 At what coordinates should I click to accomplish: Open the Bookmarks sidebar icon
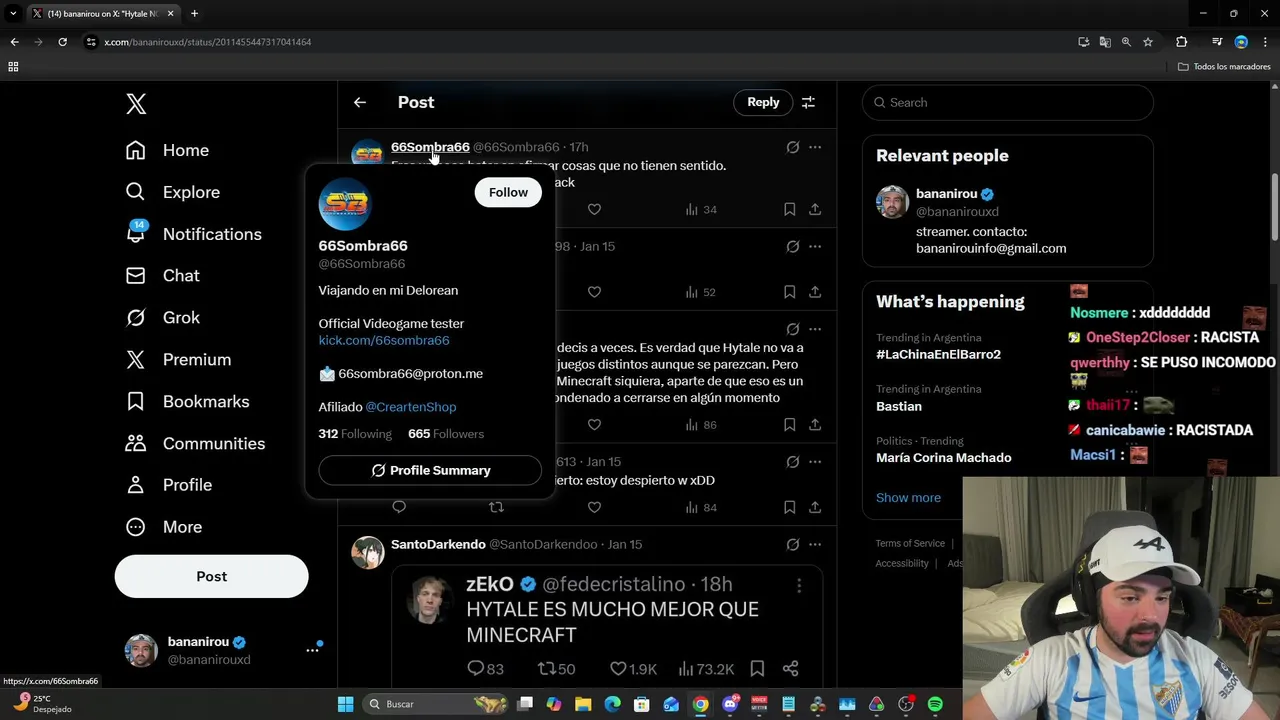tap(136, 401)
